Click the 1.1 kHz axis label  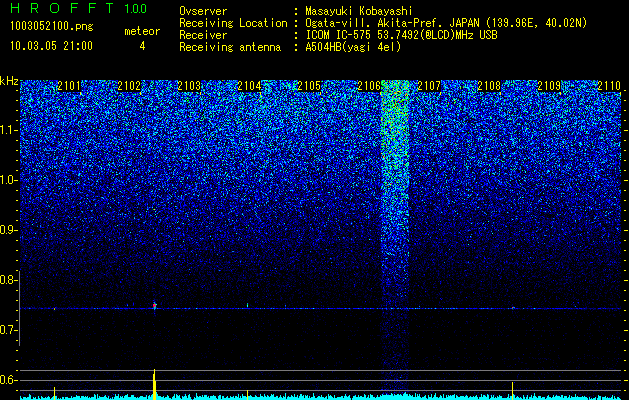coord(8,130)
